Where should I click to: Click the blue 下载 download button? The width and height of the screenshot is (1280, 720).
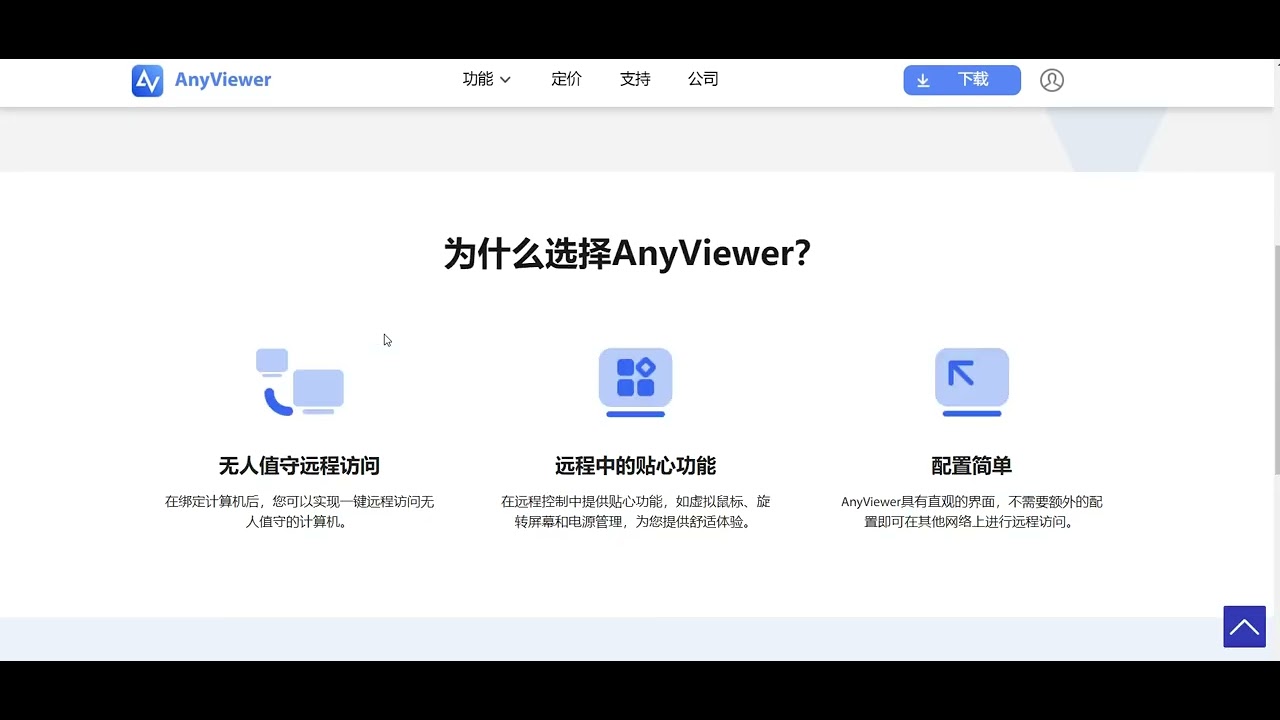point(962,80)
